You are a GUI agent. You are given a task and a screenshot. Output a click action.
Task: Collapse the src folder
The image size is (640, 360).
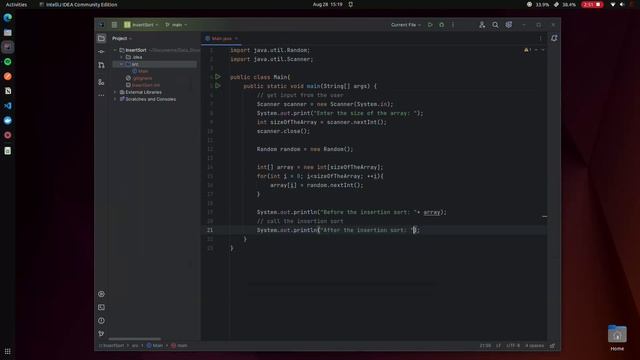(x=122, y=64)
